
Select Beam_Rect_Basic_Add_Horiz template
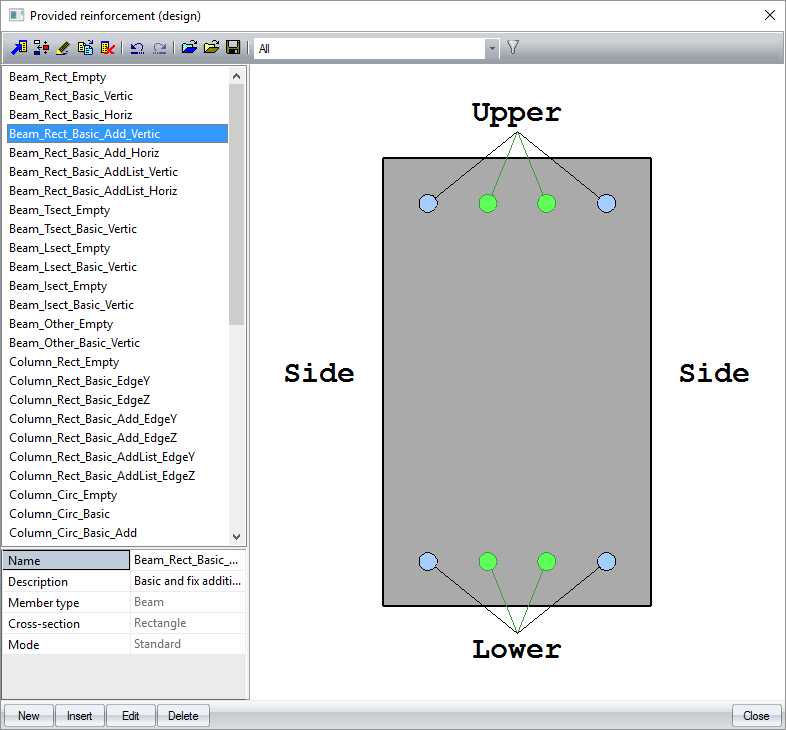pyautogui.click(x=118, y=153)
